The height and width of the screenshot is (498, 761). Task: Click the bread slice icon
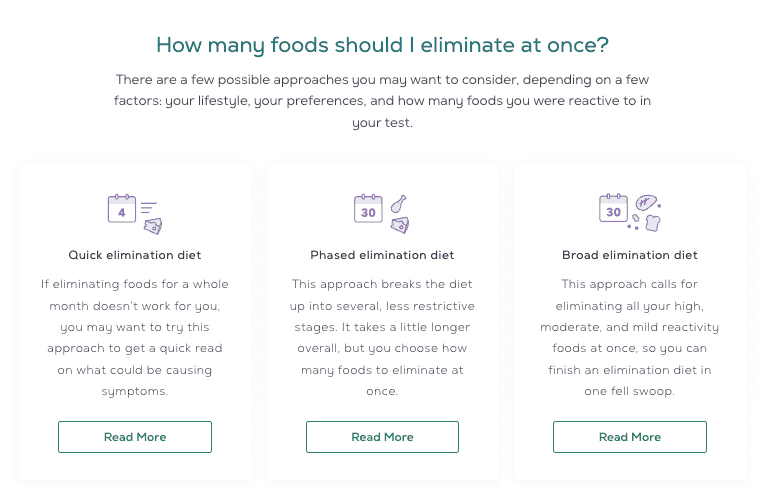pos(653,223)
